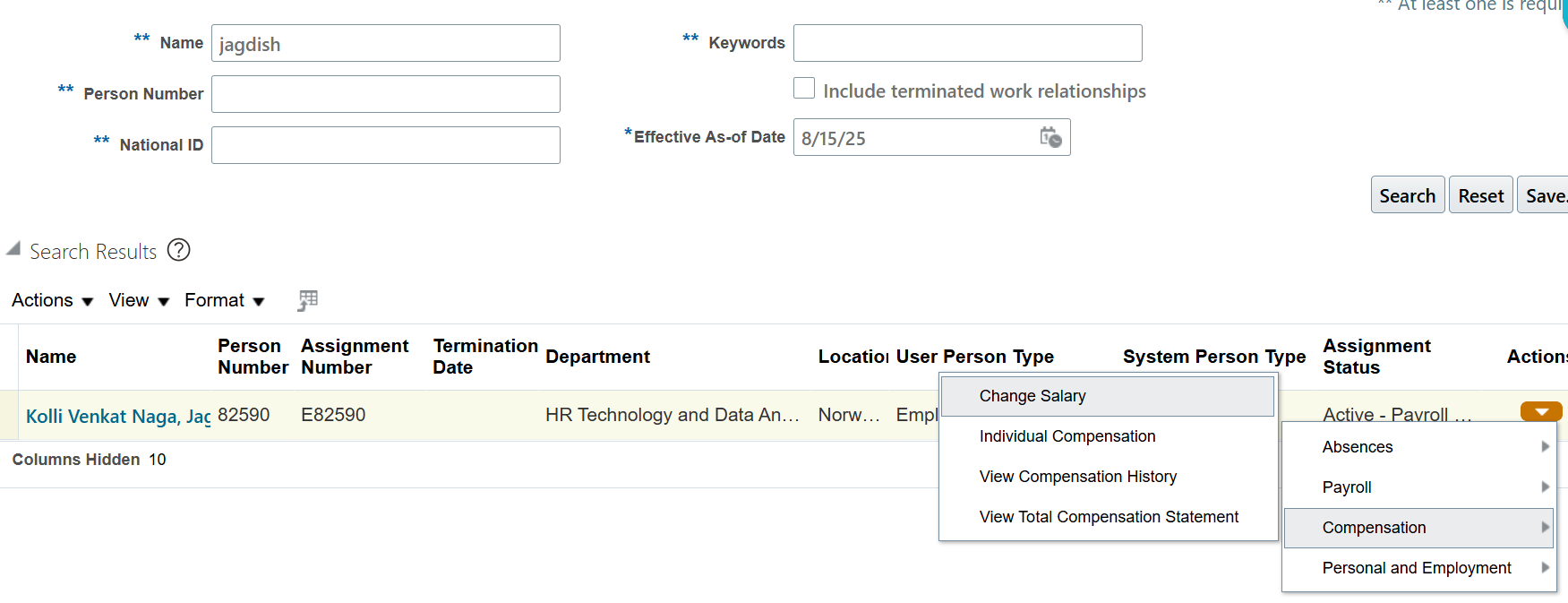Enable Include terminated work relationships checkbox
1568x603 pixels.
[804, 88]
